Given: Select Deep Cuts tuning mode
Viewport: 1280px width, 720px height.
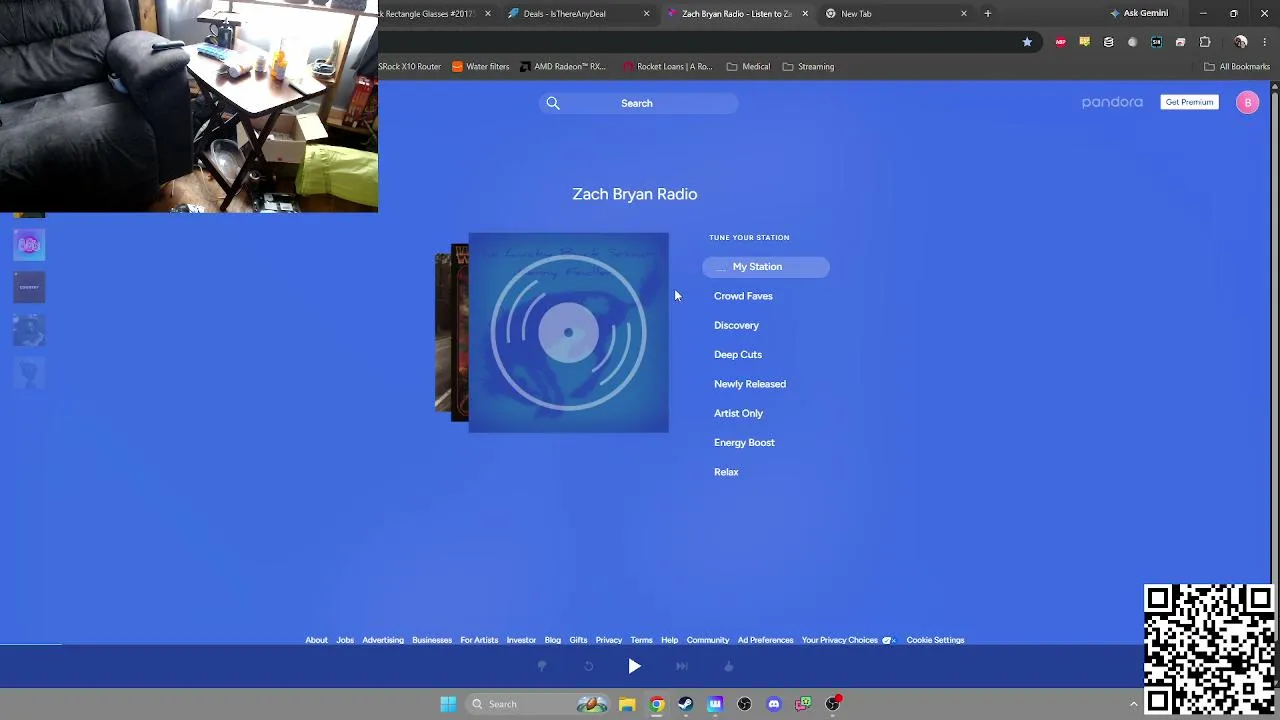Looking at the screenshot, I should [738, 355].
